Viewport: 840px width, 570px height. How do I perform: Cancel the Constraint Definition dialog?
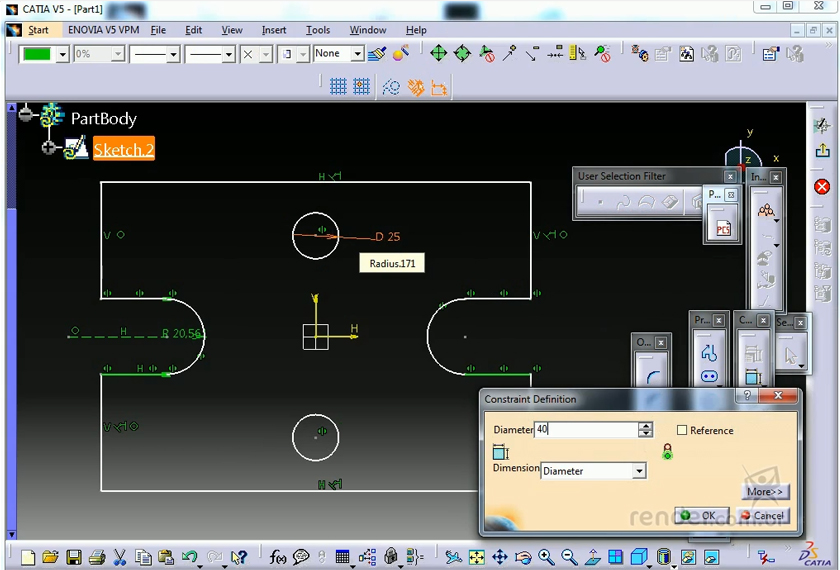coord(762,516)
